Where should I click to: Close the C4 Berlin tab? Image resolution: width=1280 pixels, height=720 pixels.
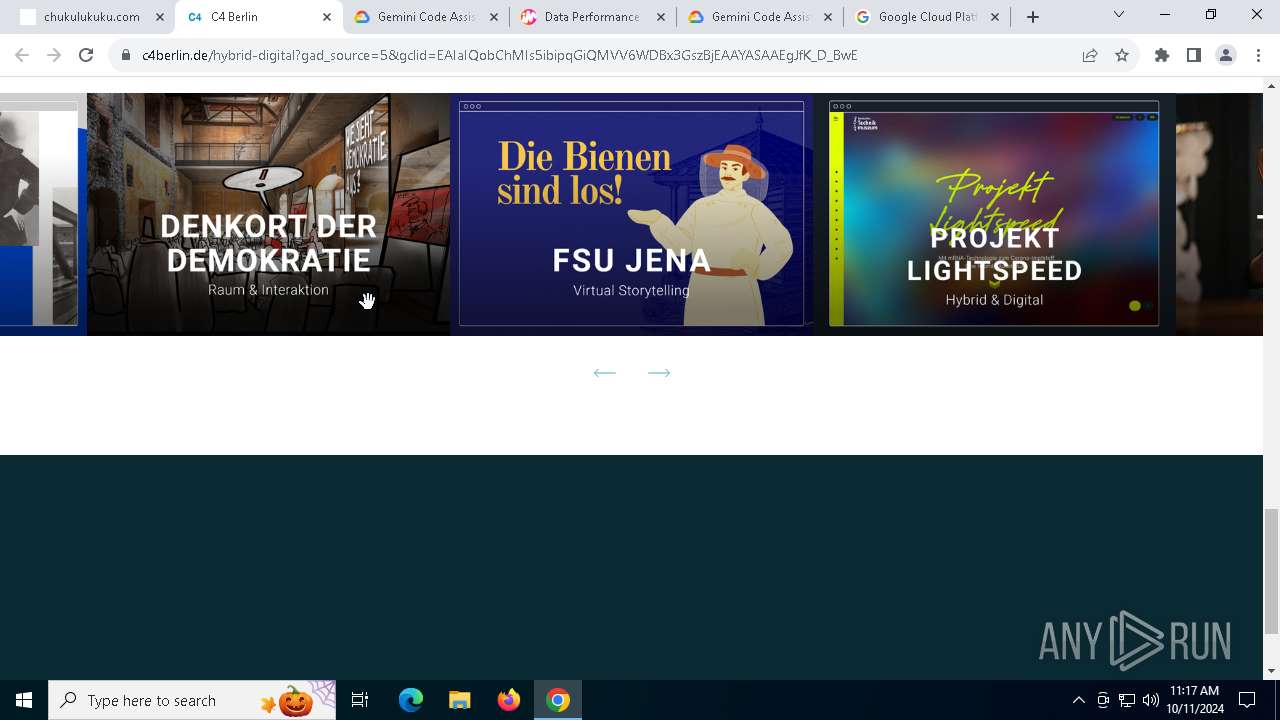click(x=327, y=17)
